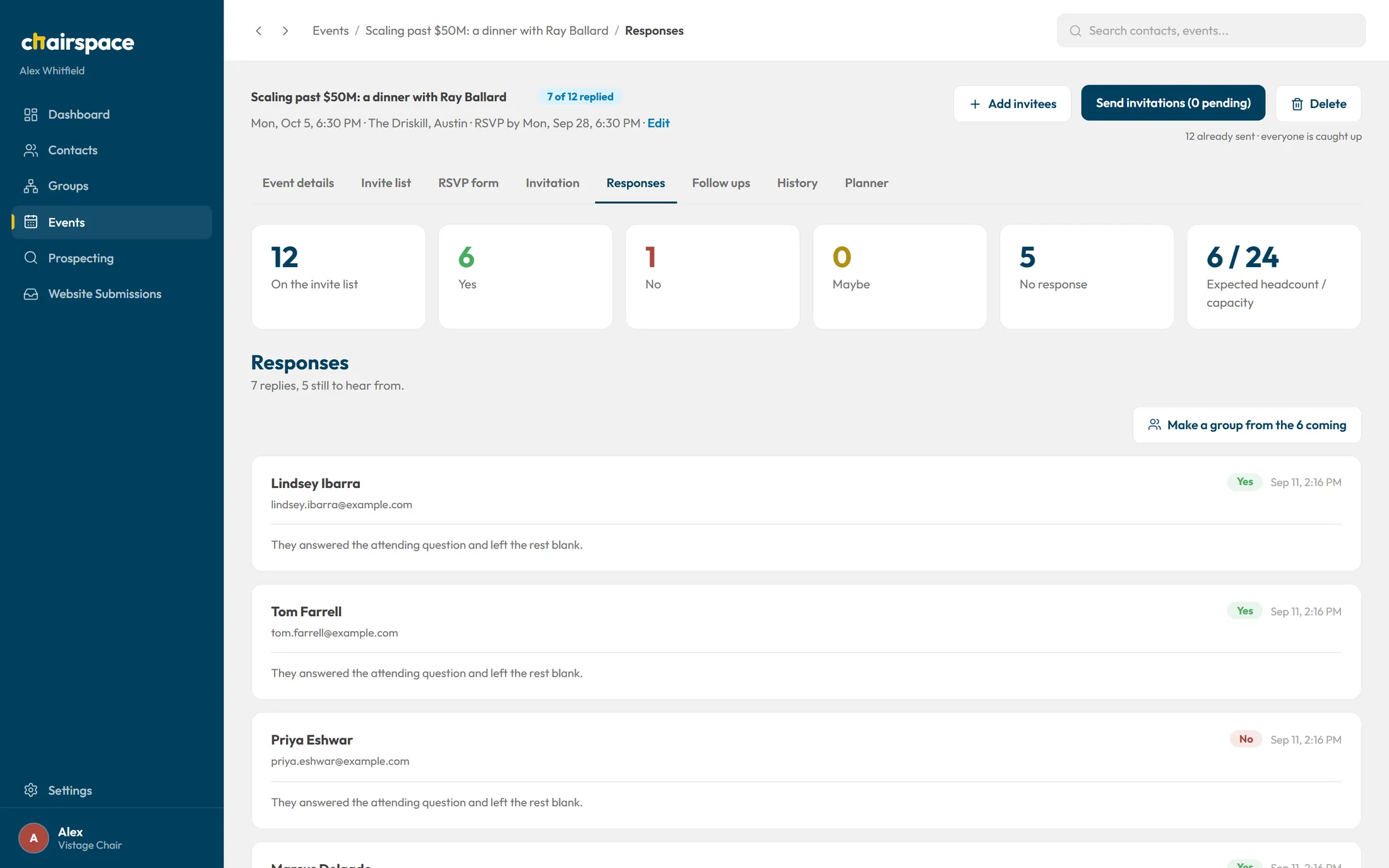The height and width of the screenshot is (868, 1389).
Task: Click the search magnifier icon
Action: (x=1075, y=30)
